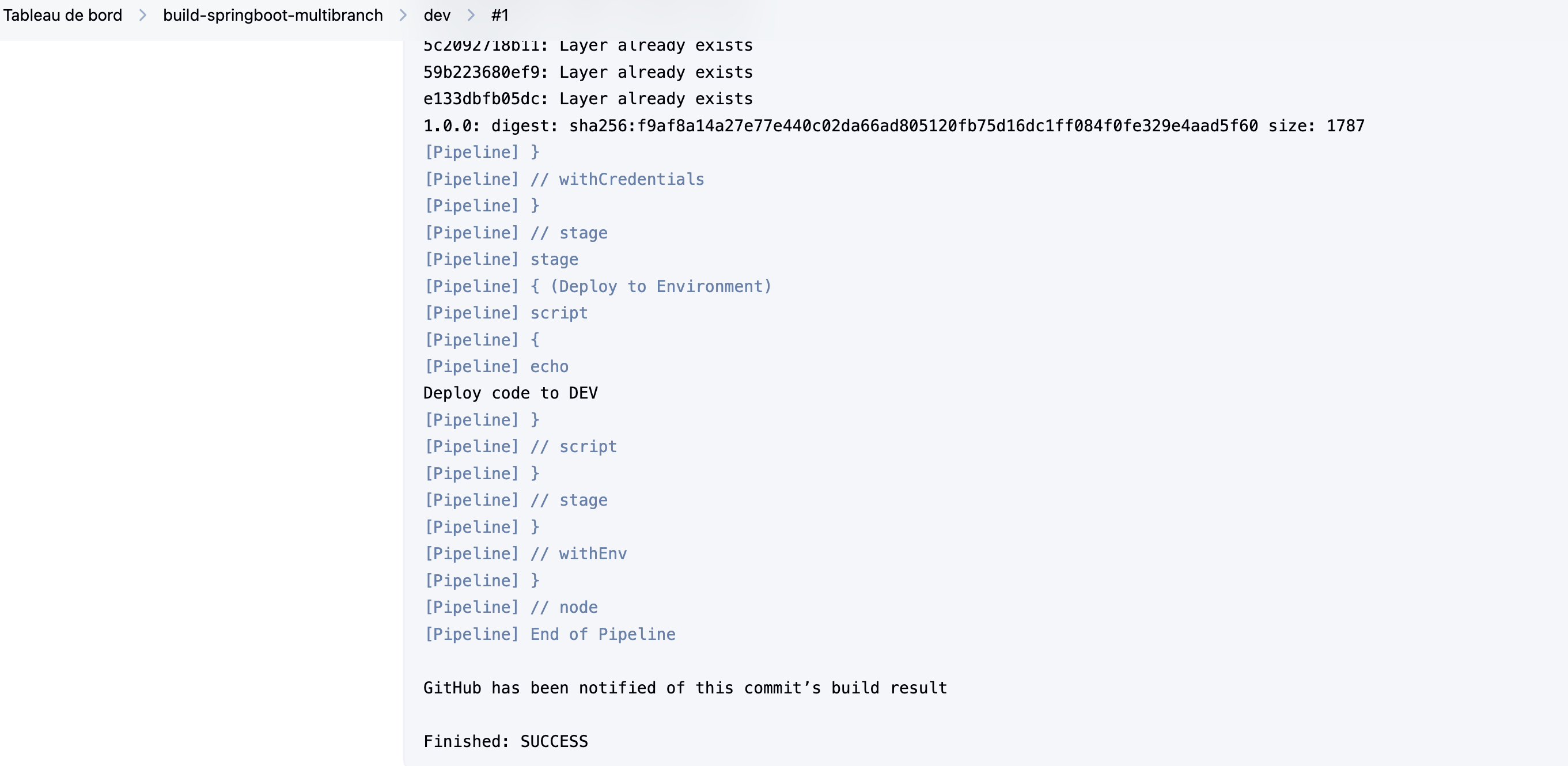The height and width of the screenshot is (766, 1568).
Task: Click the 59b223680ef9 layer line
Action: point(588,73)
